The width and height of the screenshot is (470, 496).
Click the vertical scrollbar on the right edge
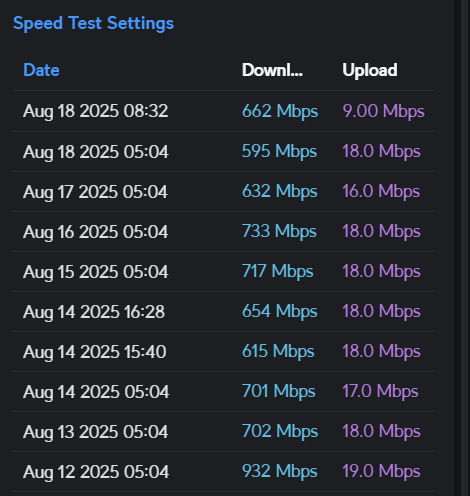tap(465, 248)
